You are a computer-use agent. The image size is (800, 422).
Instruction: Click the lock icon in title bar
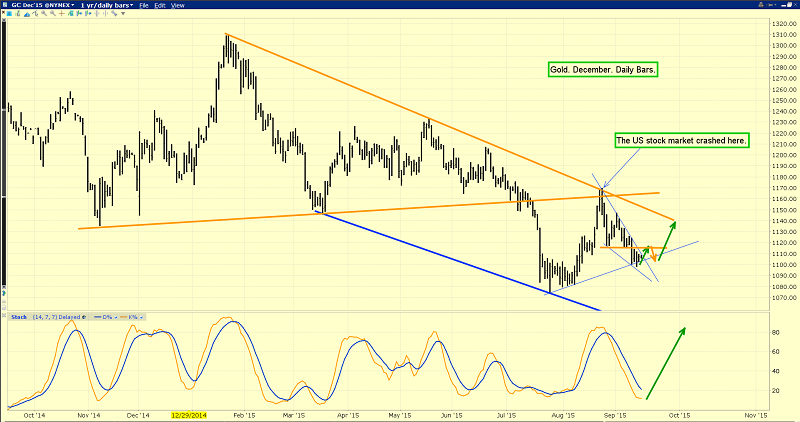[759, 6]
